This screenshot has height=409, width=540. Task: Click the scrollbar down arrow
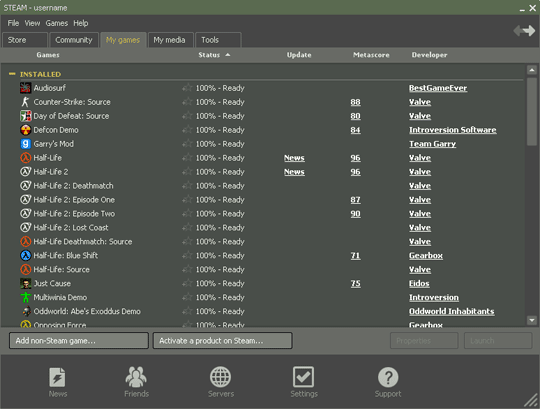[532, 321]
